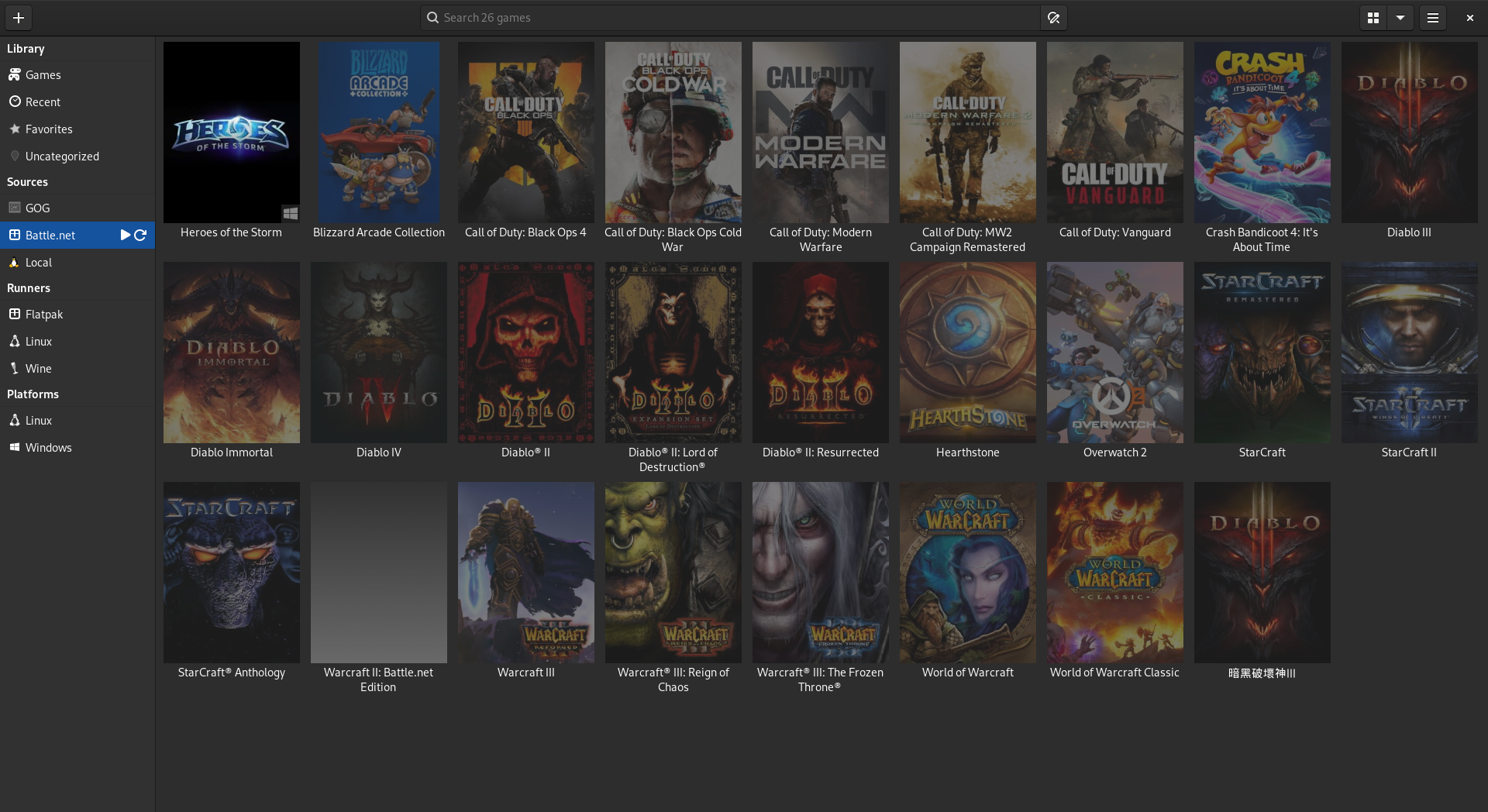Select Diablo II: Resurrected cover
Viewport: 1488px width, 812px height.
[821, 353]
